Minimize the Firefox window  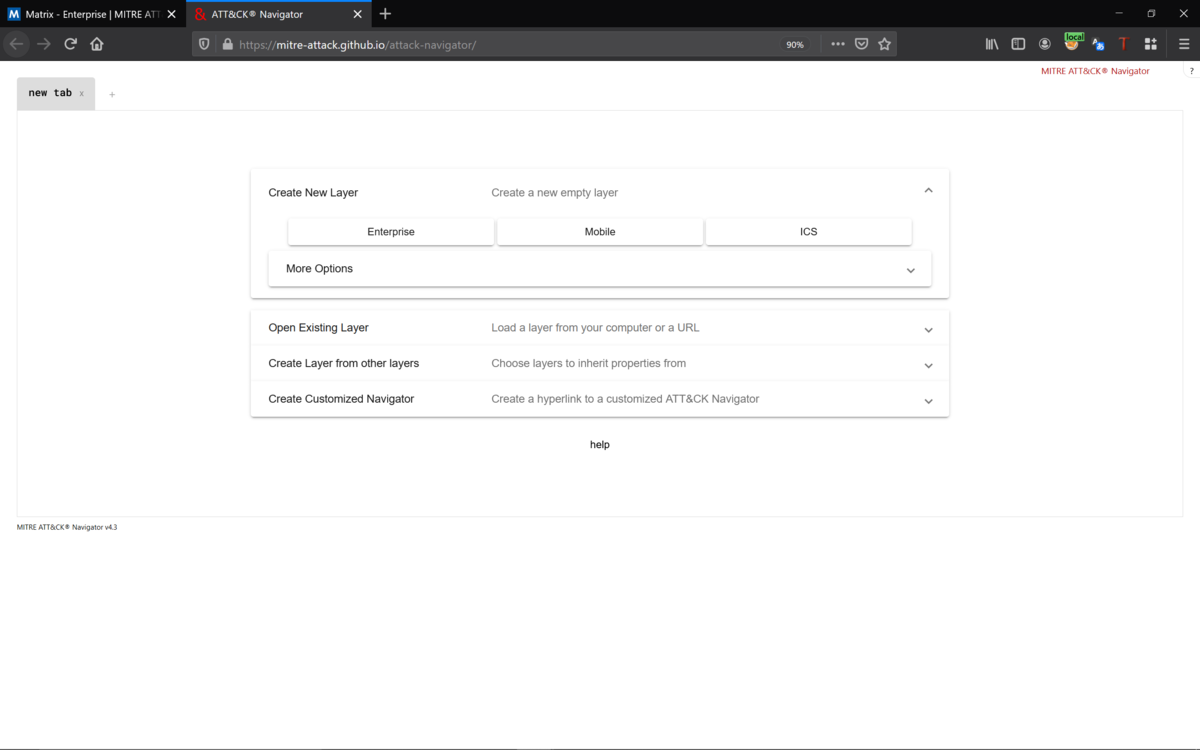pyautogui.click(x=1118, y=14)
